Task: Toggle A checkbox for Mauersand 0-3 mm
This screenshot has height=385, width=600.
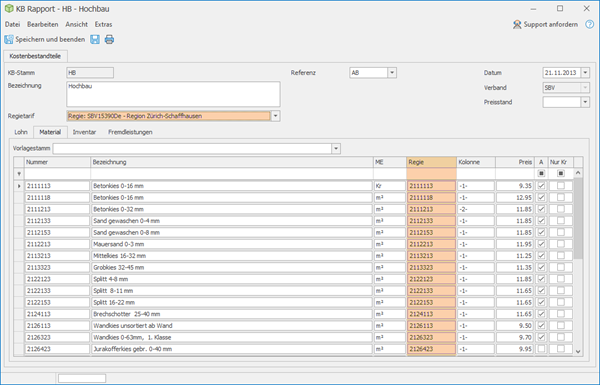Action: tap(541, 244)
